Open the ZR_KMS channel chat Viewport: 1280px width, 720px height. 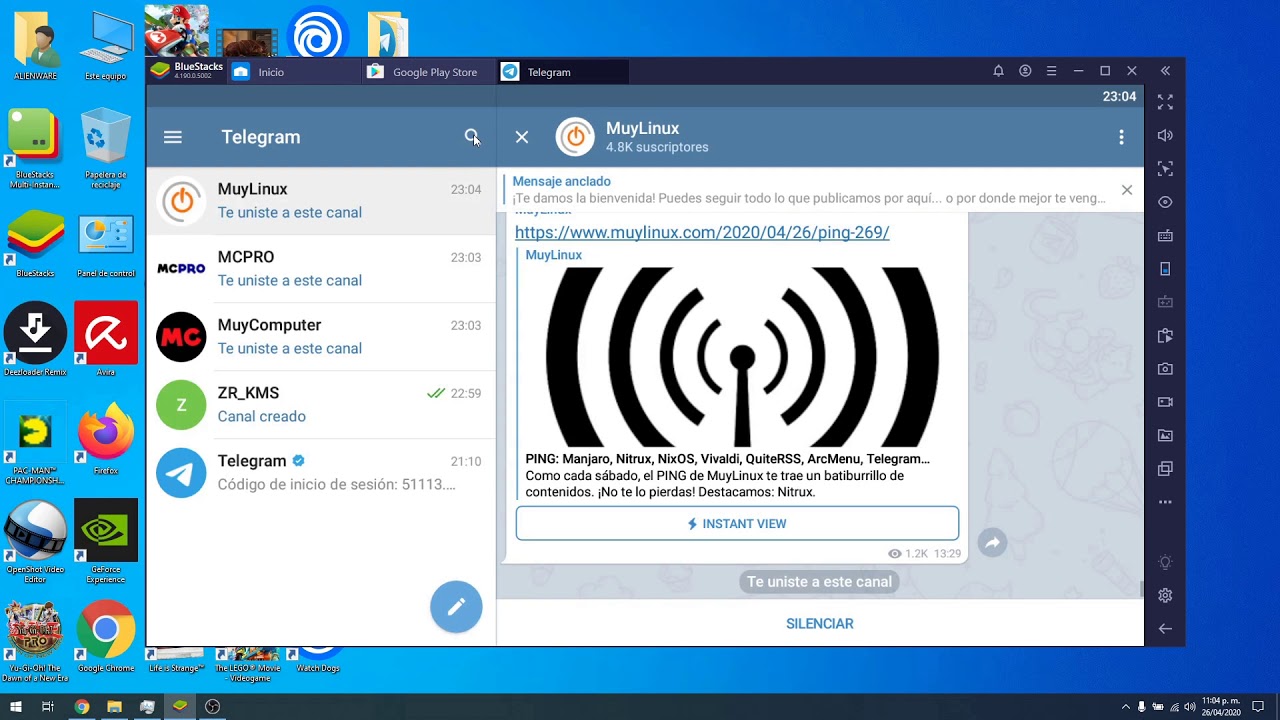(321, 405)
